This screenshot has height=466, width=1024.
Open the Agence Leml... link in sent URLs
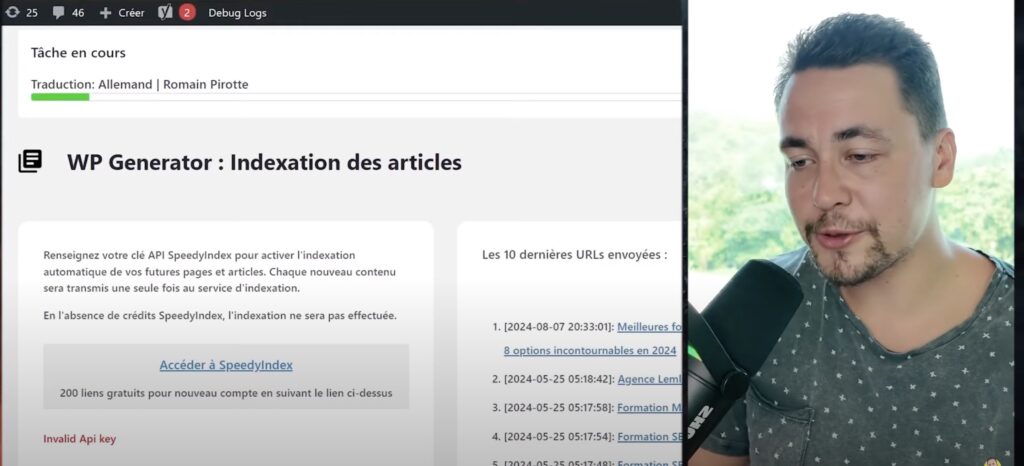pos(649,379)
